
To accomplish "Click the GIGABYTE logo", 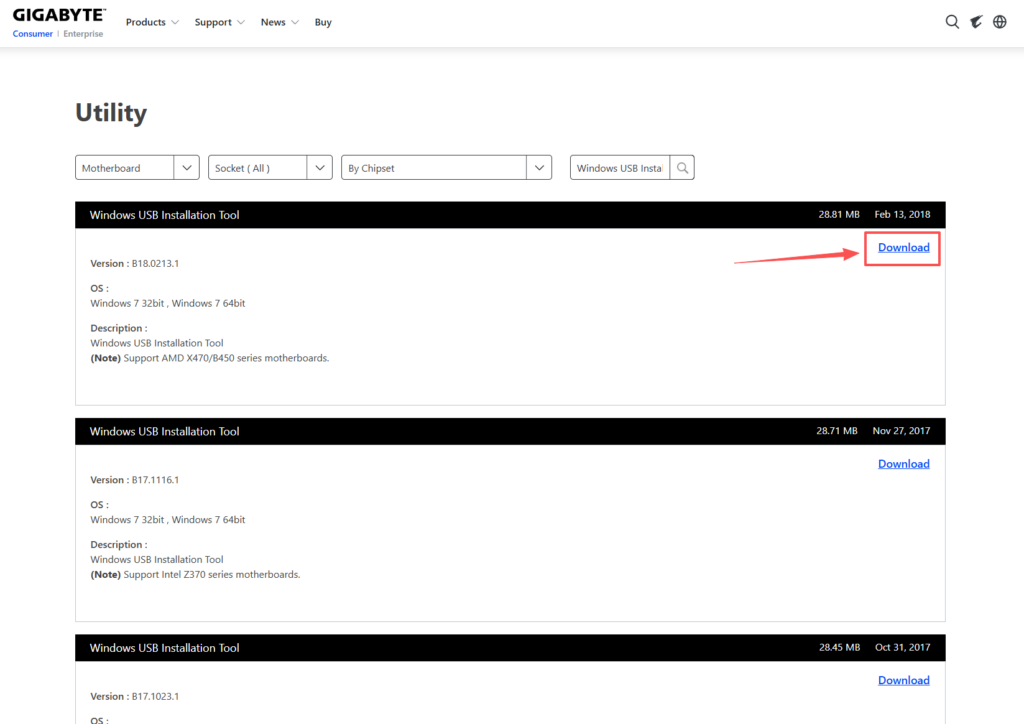I will [x=57, y=15].
